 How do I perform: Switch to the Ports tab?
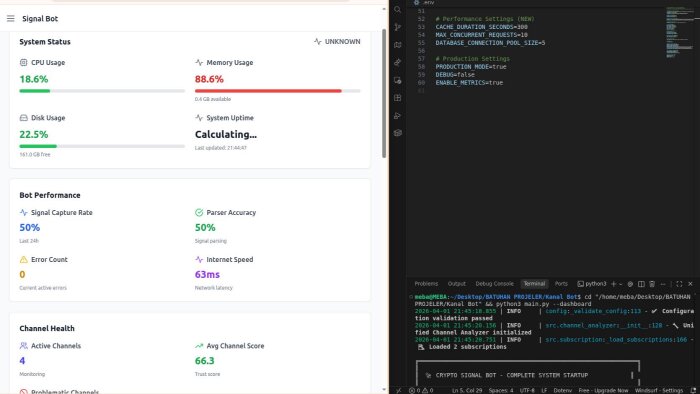pos(561,284)
